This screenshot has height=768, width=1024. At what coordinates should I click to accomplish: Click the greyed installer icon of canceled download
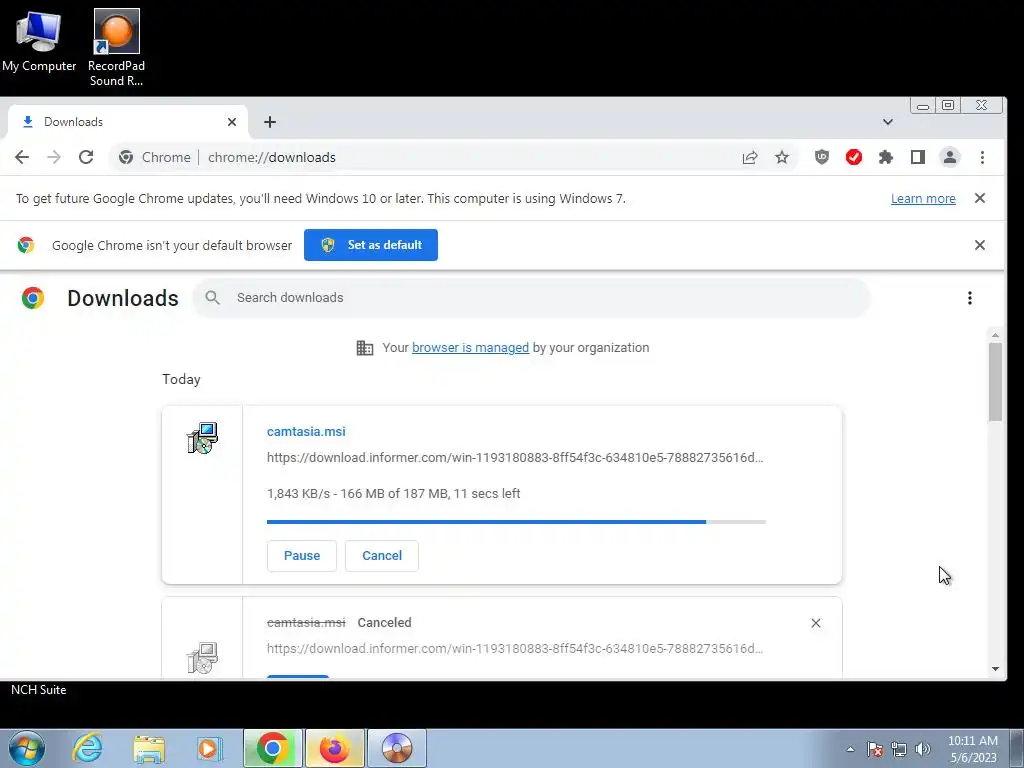click(202, 658)
